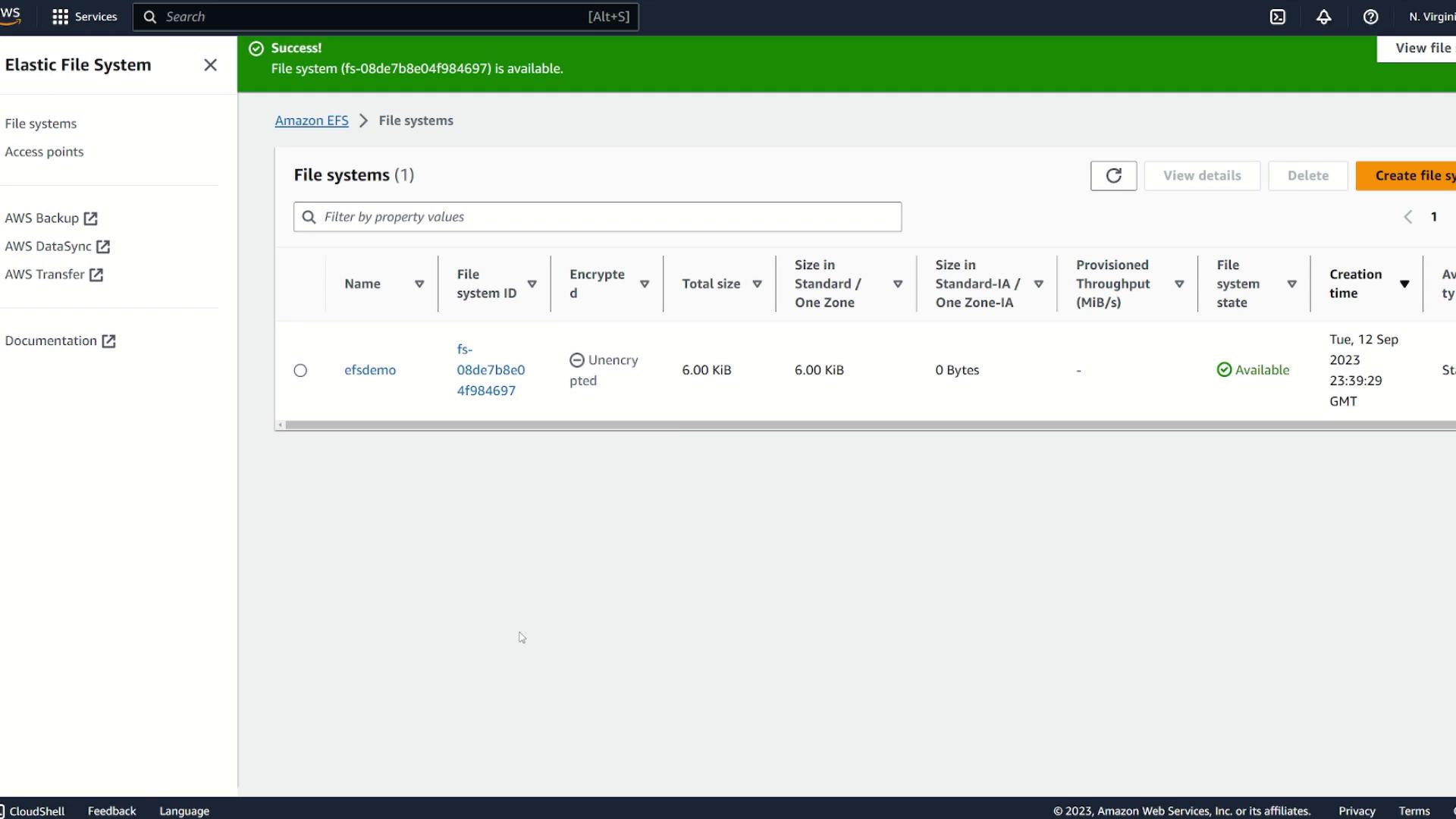1456x819 pixels.
Task: Click the refresh file systems button
Action: tap(1113, 176)
